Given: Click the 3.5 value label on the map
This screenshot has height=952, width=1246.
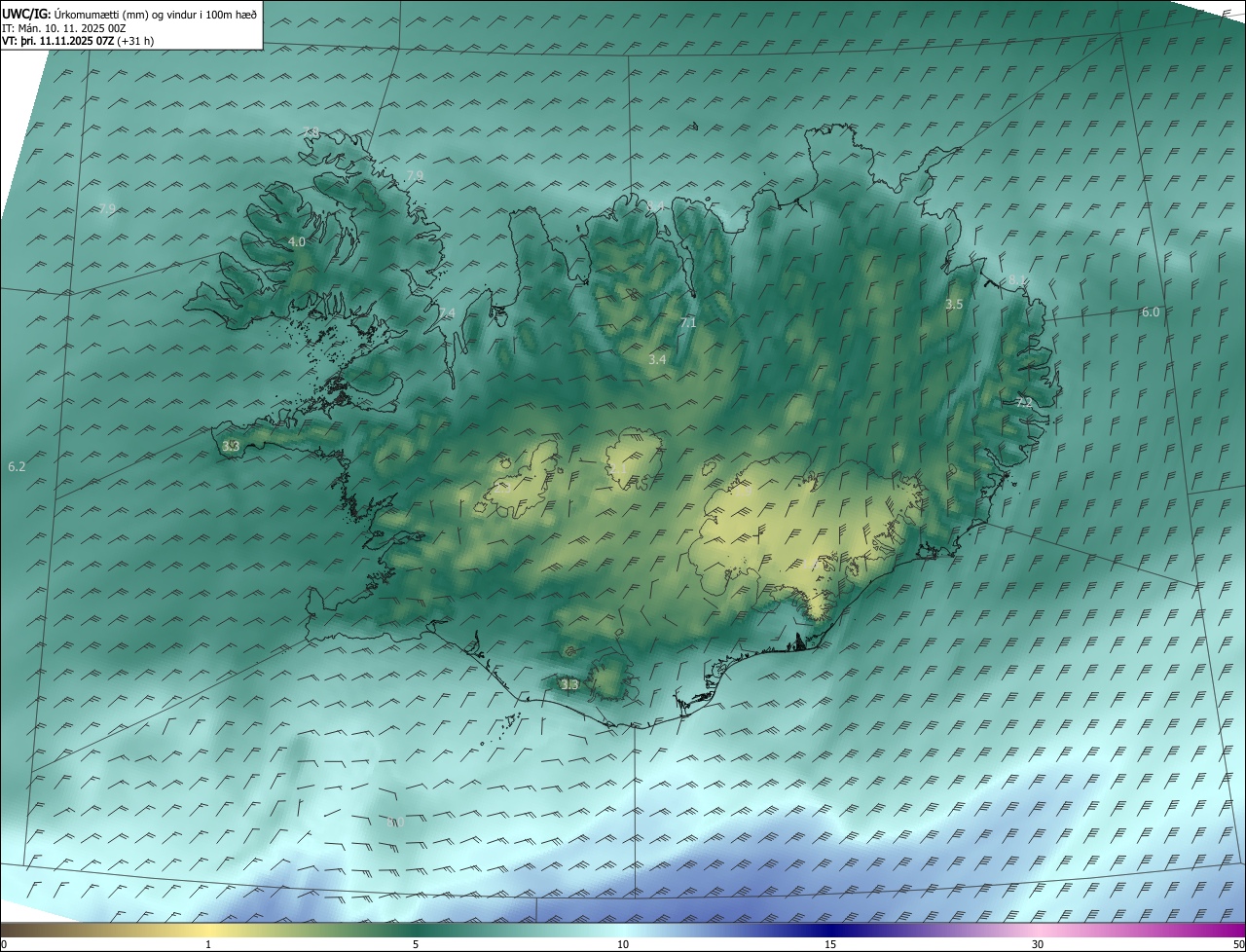Looking at the screenshot, I should tap(954, 305).
